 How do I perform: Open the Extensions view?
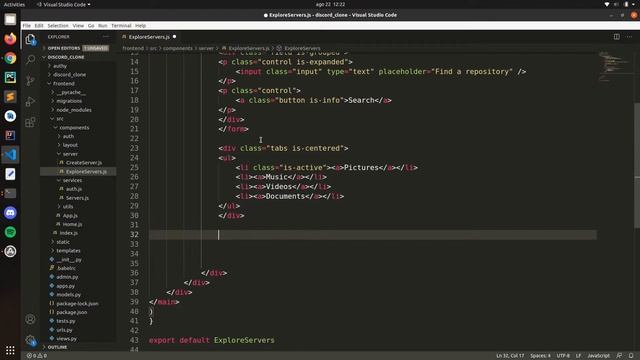pyautogui.click(x=30, y=122)
